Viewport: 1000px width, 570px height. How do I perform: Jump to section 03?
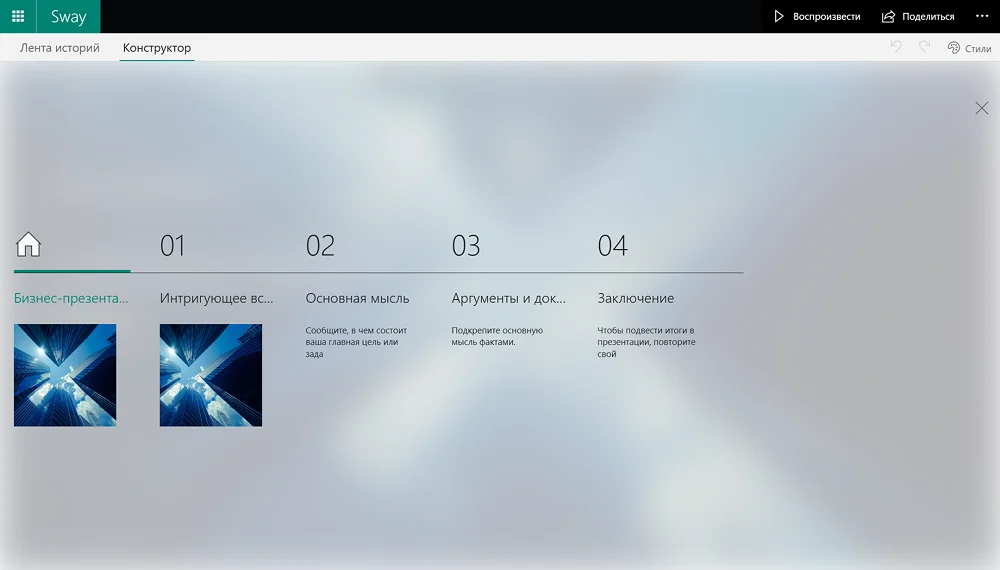pyautogui.click(x=466, y=245)
